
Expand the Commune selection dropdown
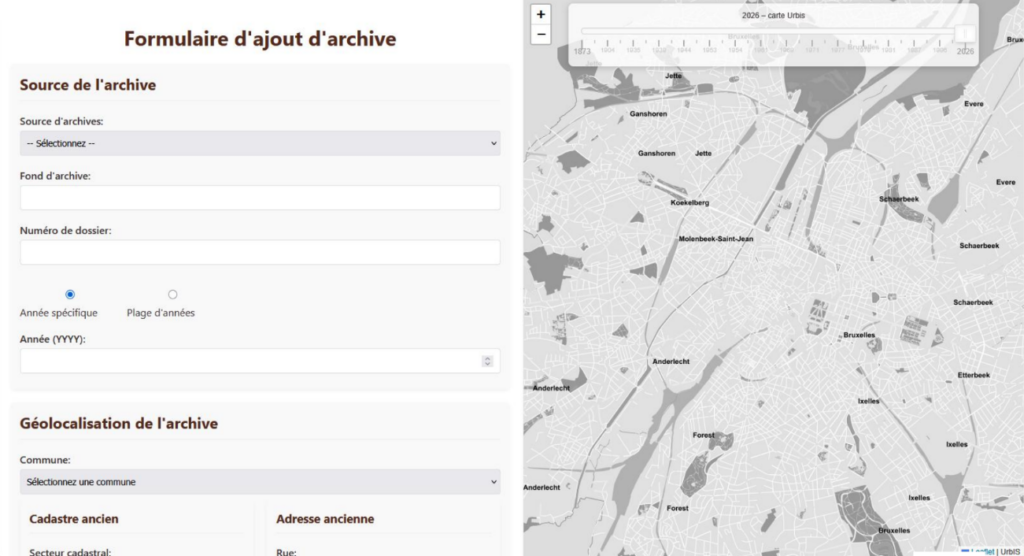260,482
